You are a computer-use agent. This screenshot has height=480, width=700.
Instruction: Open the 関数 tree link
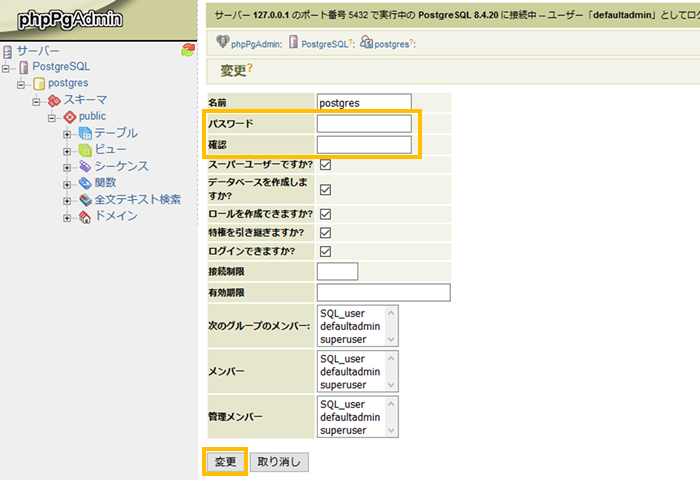[105, 183]
